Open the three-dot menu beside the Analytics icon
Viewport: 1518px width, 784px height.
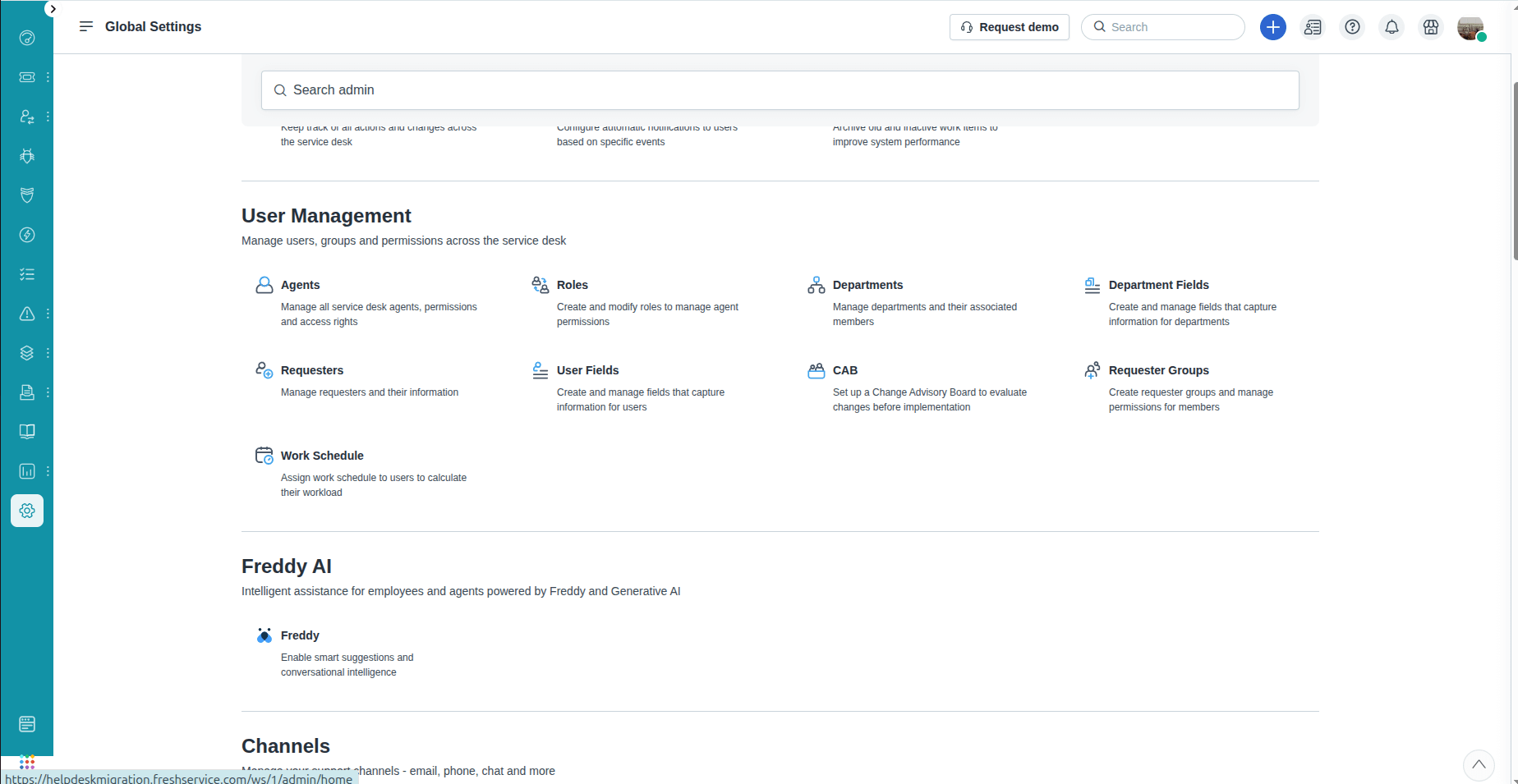47,470
